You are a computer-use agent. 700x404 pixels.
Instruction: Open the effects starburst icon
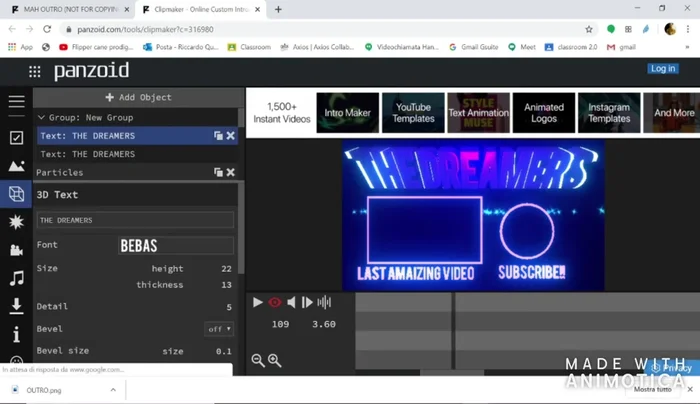pyautogui.click(x=16, y=221)
